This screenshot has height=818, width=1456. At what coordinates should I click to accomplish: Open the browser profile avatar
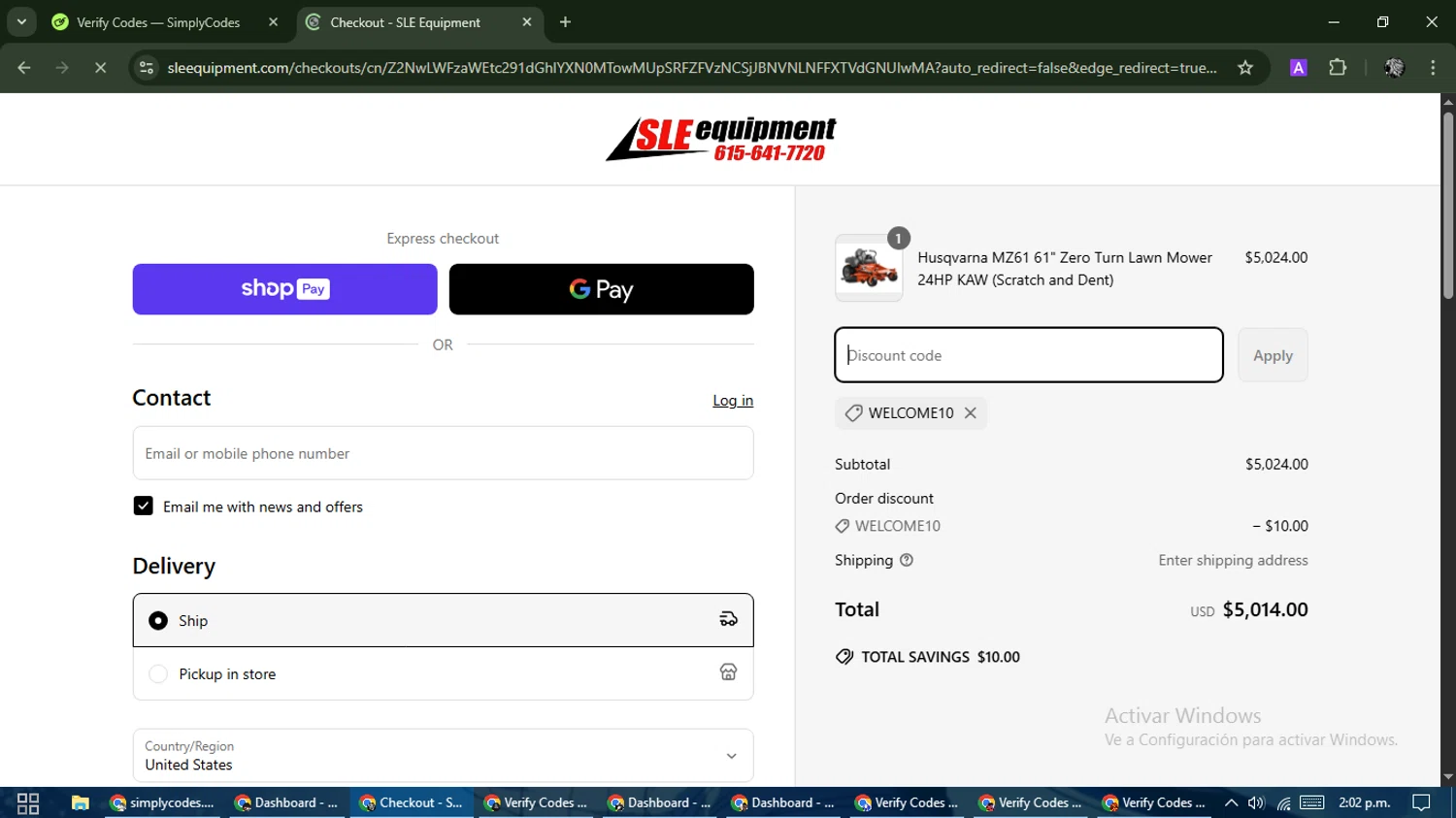[x=1394, y=68]
